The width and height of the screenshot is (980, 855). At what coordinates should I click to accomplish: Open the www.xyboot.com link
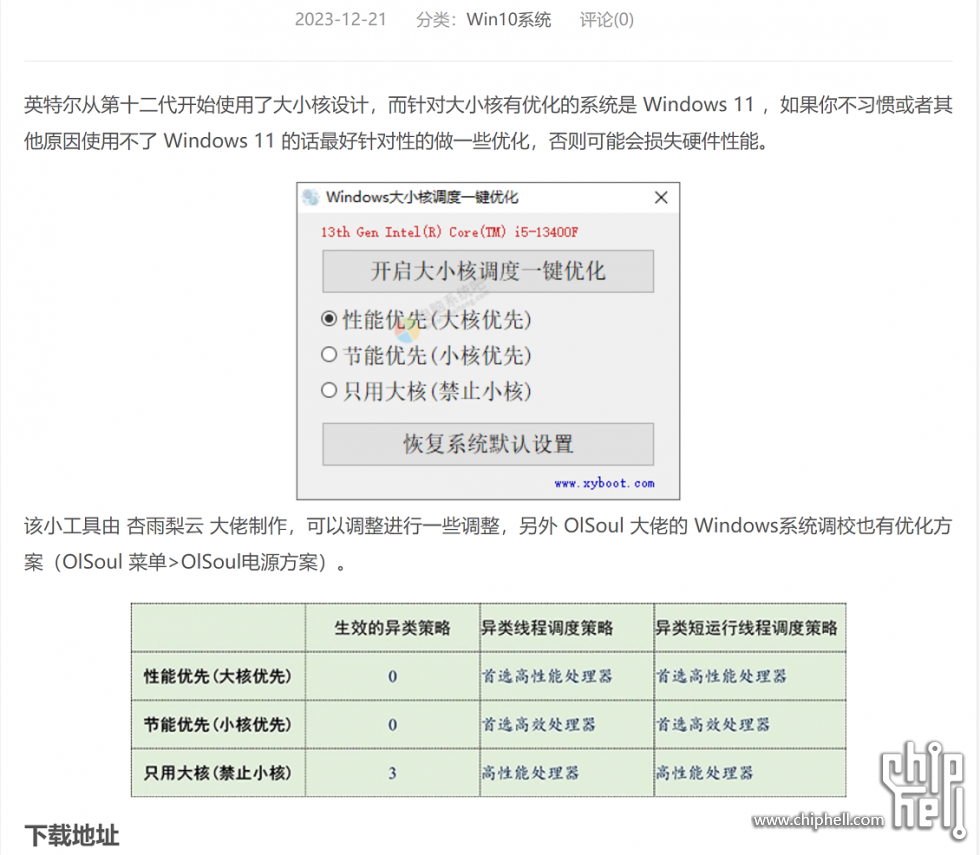tap(604, 483)
